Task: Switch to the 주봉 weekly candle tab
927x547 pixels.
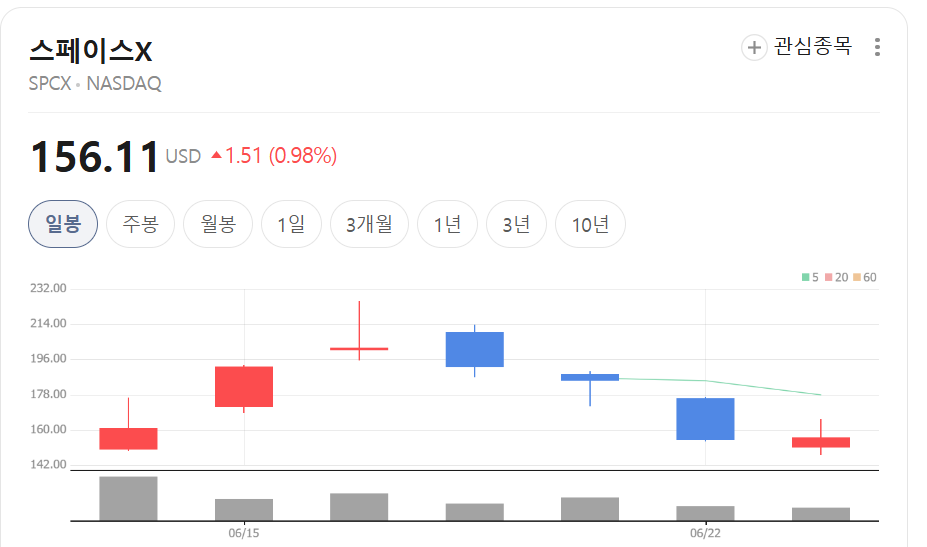Action: (x=140, y=224)
